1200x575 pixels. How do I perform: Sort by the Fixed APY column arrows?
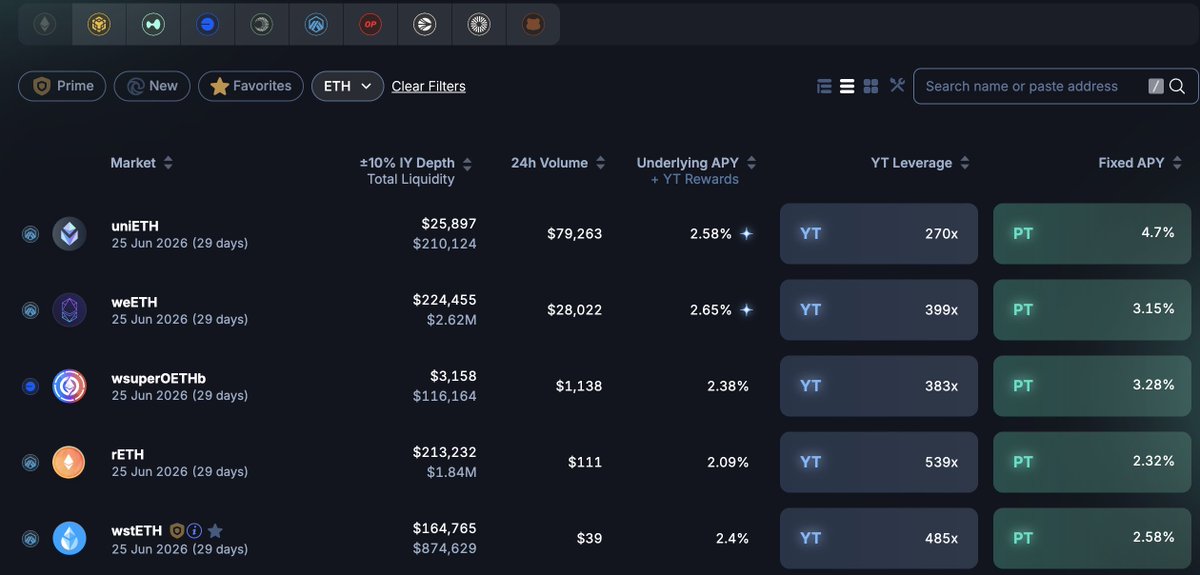click(1177, 163)
